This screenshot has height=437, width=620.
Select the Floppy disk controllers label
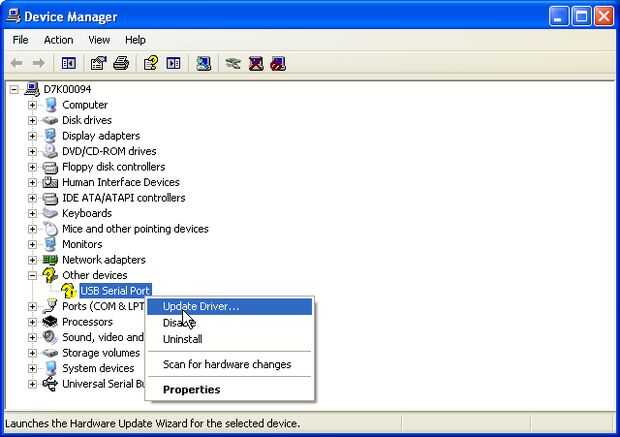tap(113, 167)
